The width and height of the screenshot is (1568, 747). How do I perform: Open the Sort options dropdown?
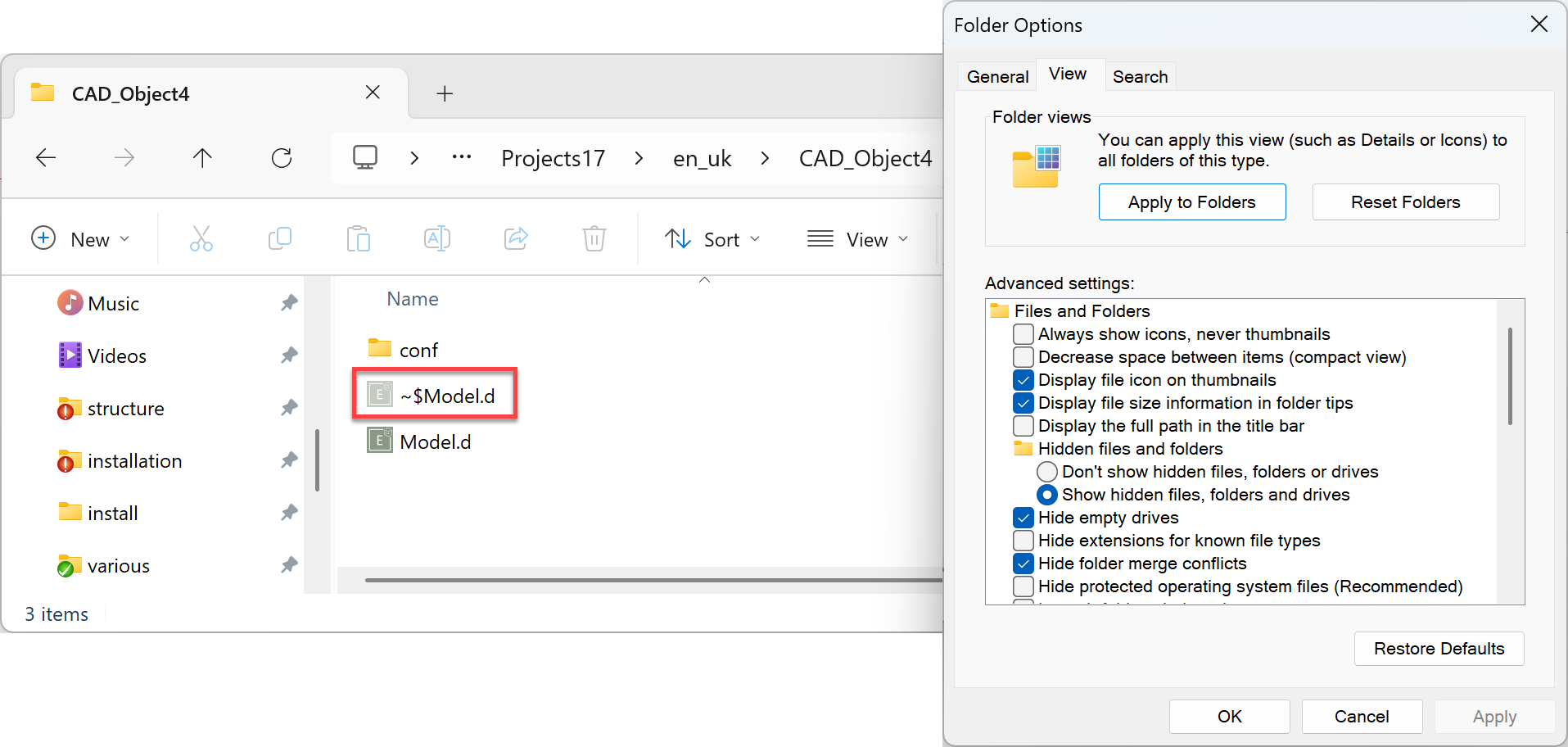[x=712, y=238]
